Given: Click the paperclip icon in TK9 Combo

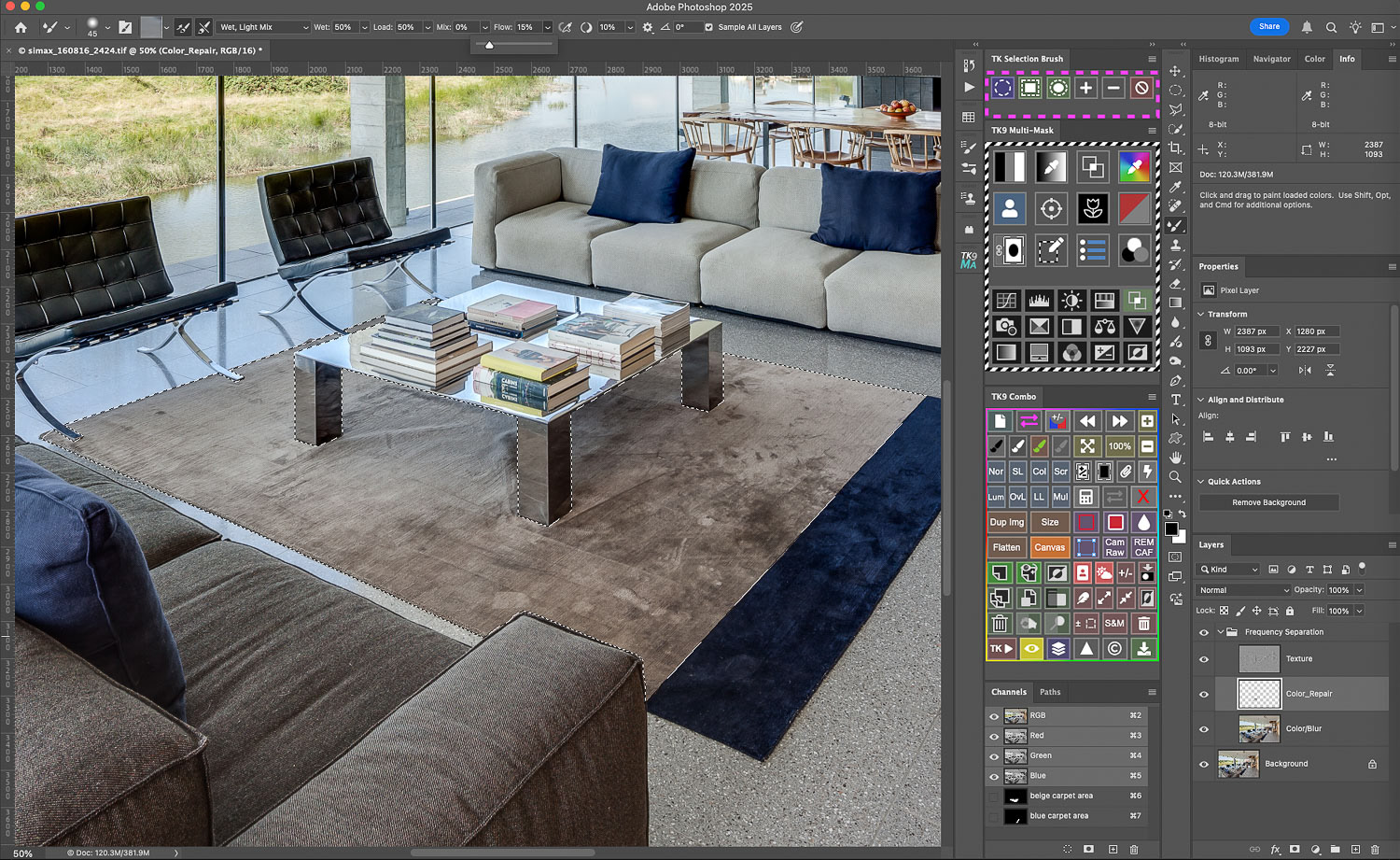Looking at the screenshot, I should click(x=1126, y=472).
